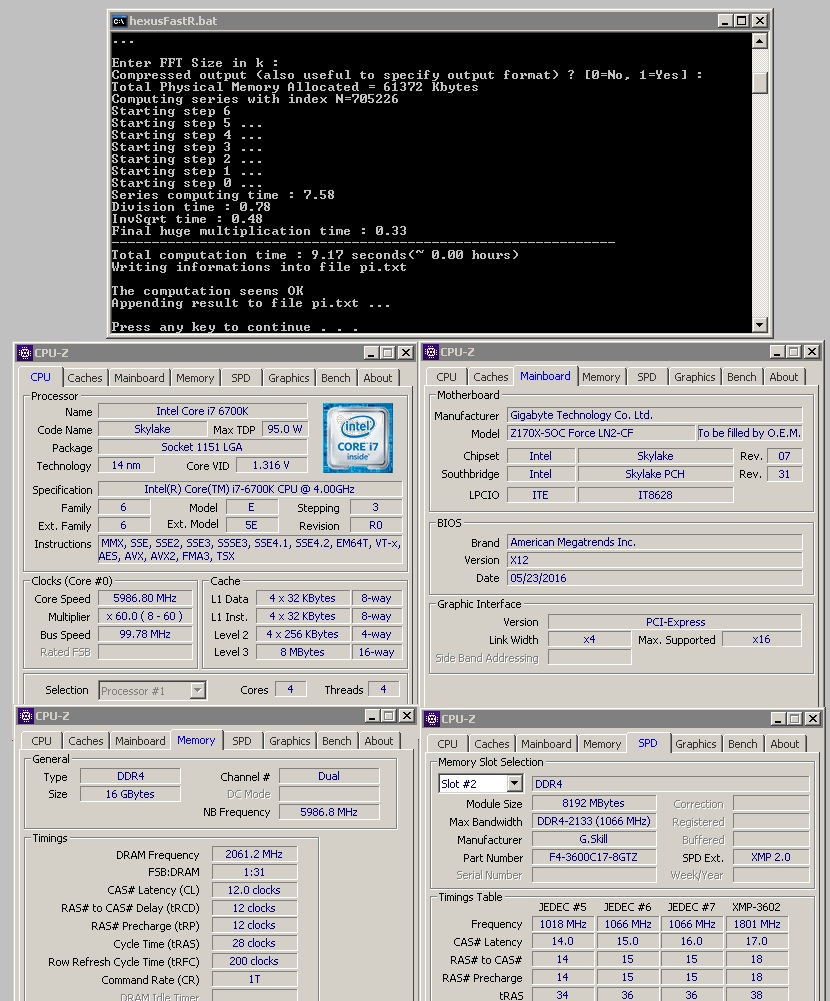Switch to Memory tab in the Mainboard window
Image resolution: width=830 pixels, height=1001 pixels.
tap(601, 377)
